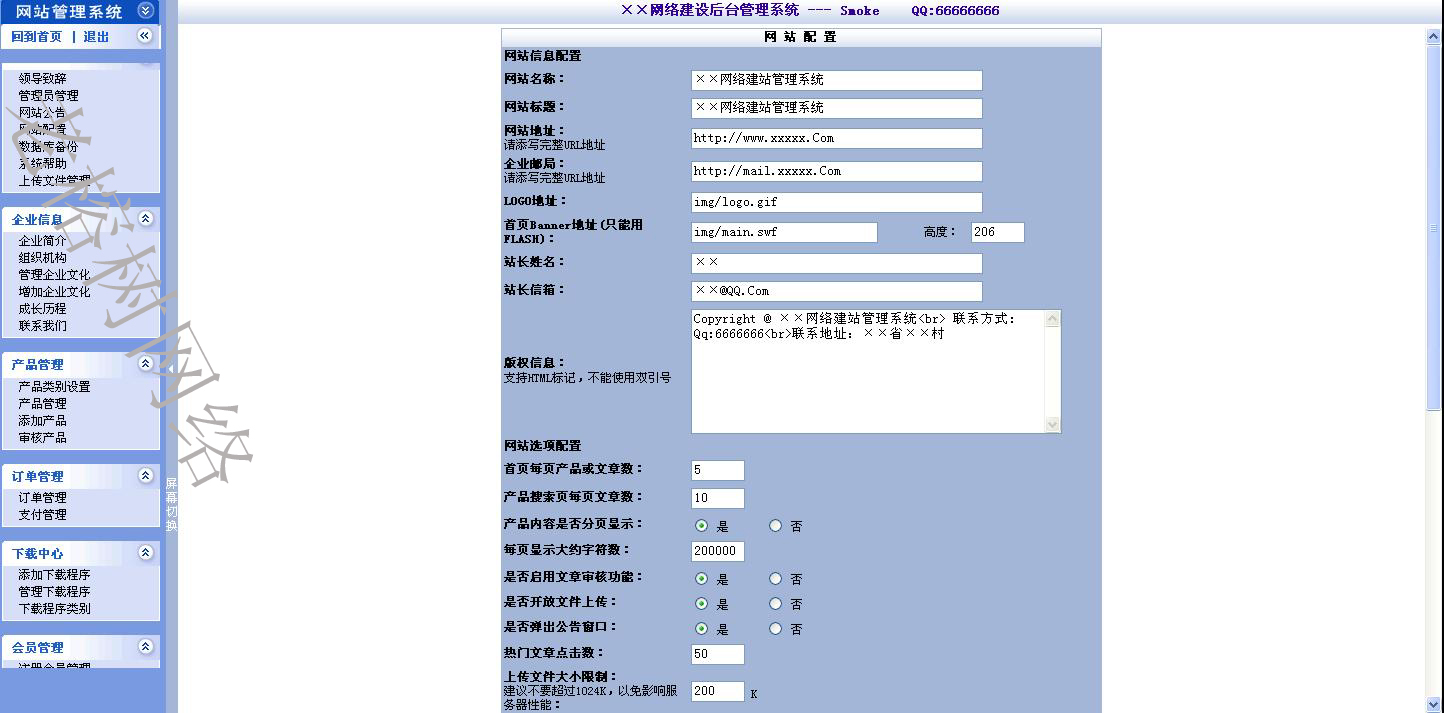Click the 每页显示大约字符数 field
The height and width of the screenshot is (713, 1444).
[717, 551]
